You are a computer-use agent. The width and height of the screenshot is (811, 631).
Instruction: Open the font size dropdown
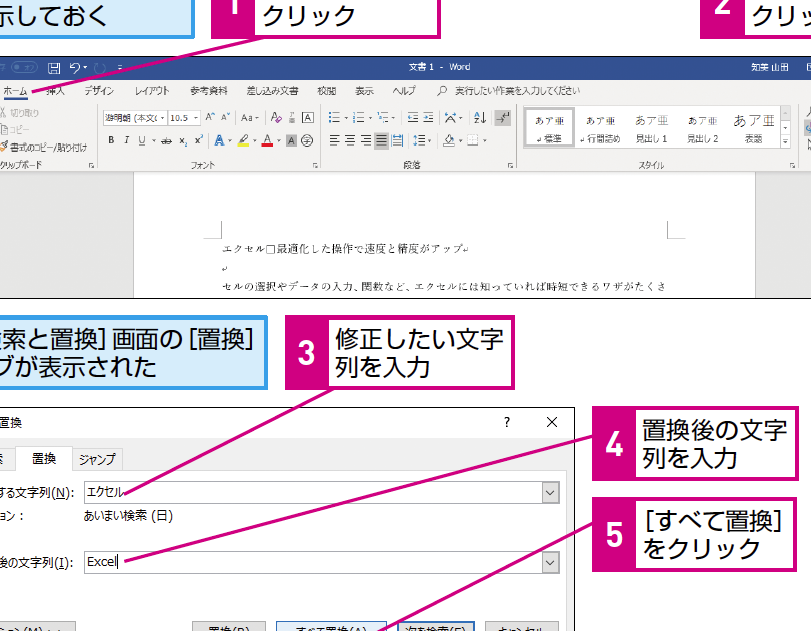click(196, 118)
